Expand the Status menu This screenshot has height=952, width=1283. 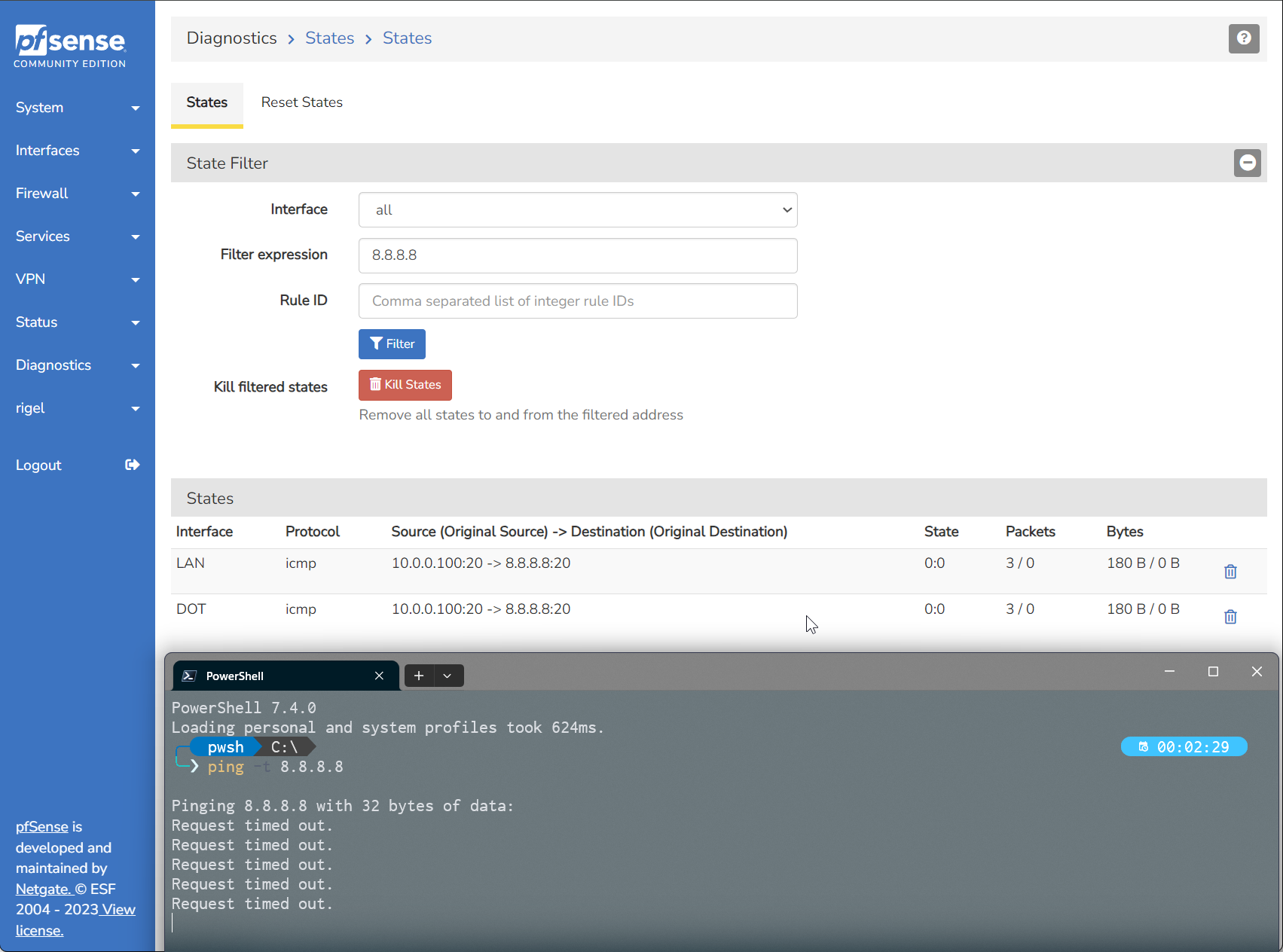[x=78, y=322]
